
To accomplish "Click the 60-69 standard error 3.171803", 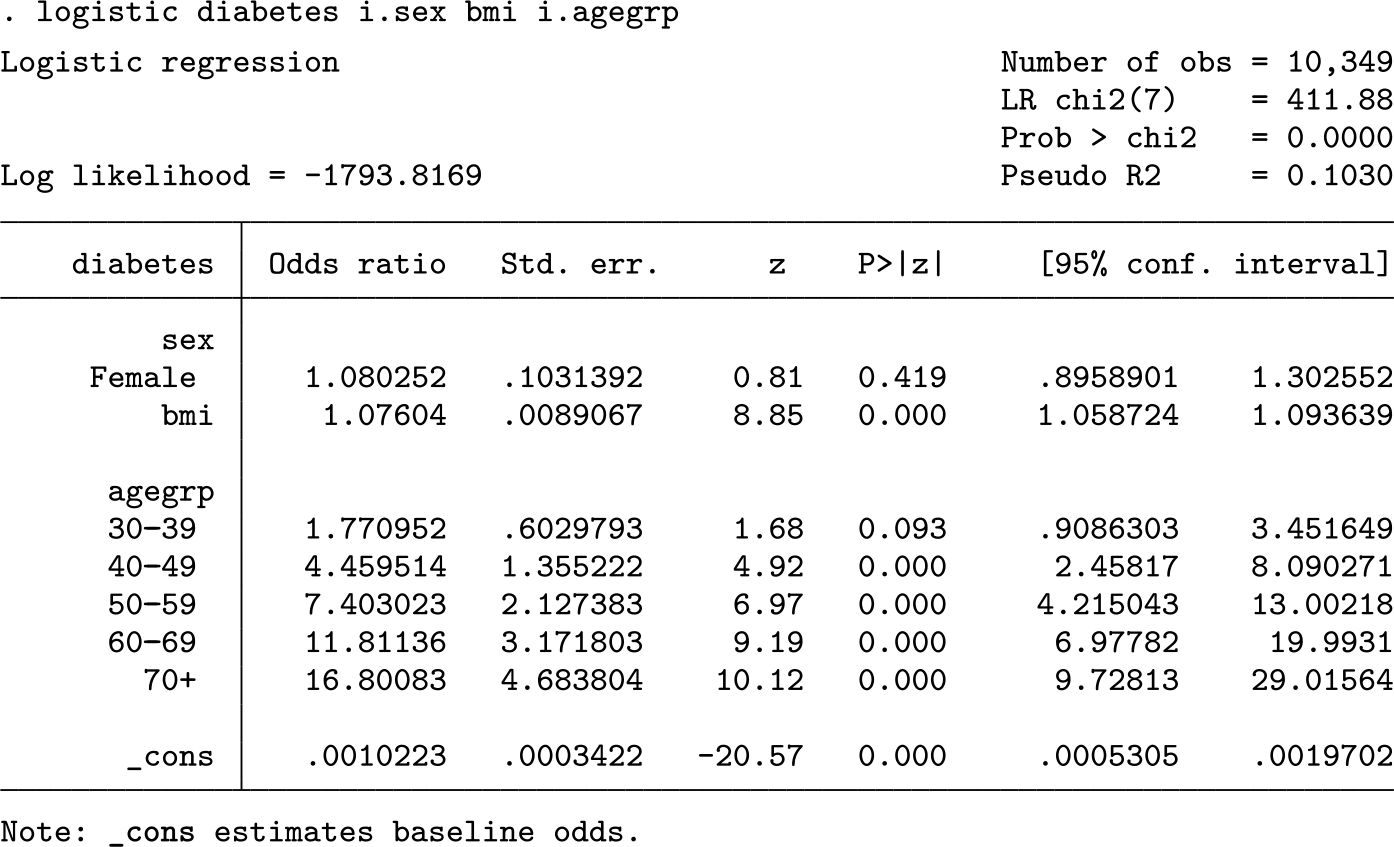I will (572, 643).
